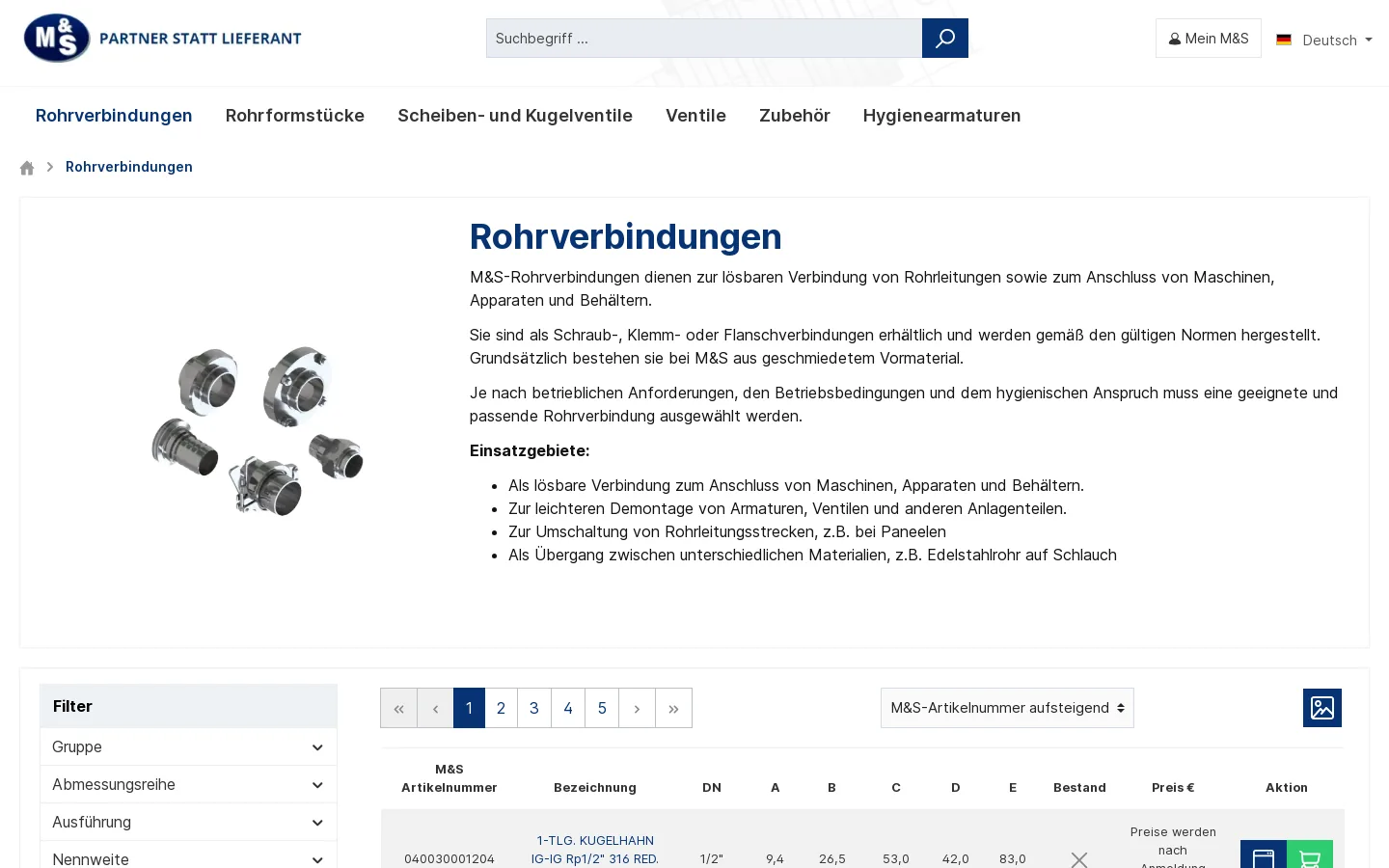Go to next page arrow

tap(637, 708)
